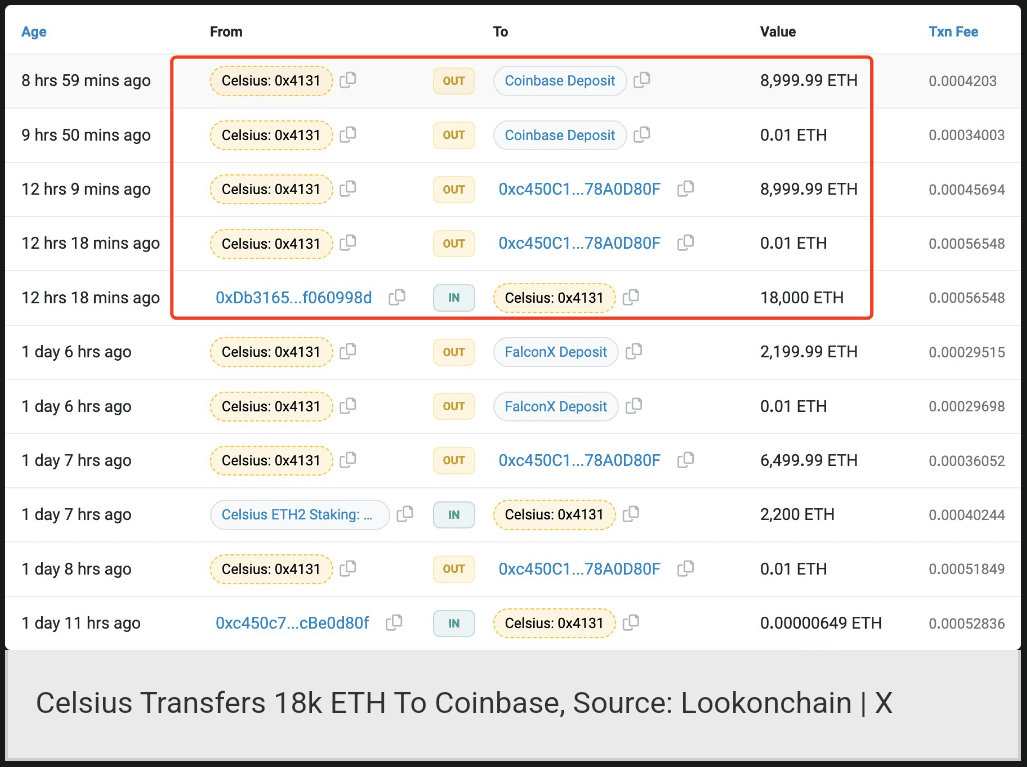
Task: Copy the 0xc450c7...cBe0d80f address in the last row
Action: [393, 623]
